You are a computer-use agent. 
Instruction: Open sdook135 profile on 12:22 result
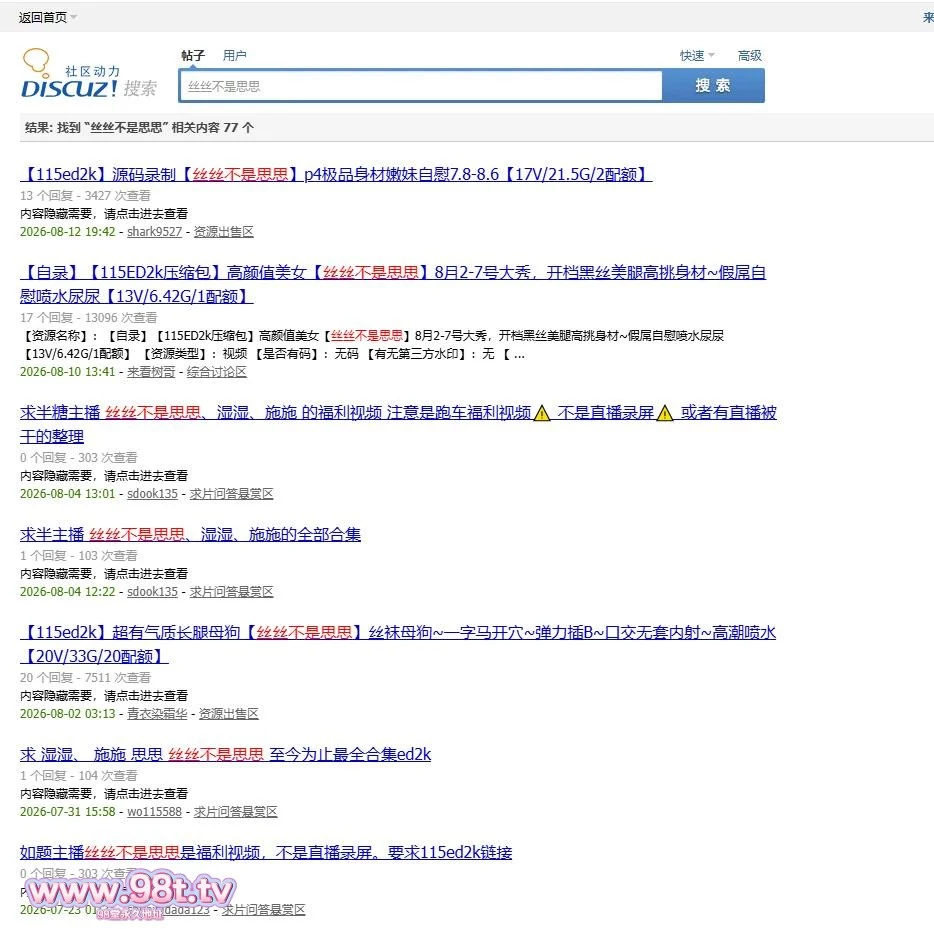click(152, 592)
